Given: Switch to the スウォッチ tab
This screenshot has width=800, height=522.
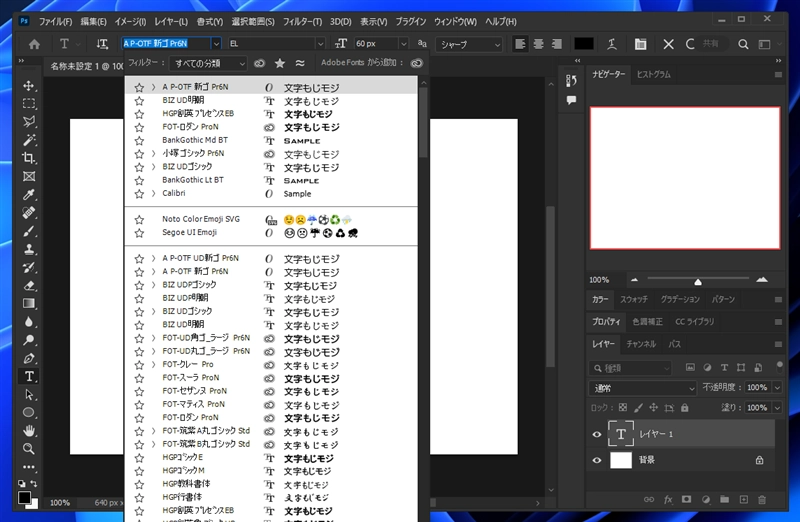Looking at the screenshot, I should 634,300.
